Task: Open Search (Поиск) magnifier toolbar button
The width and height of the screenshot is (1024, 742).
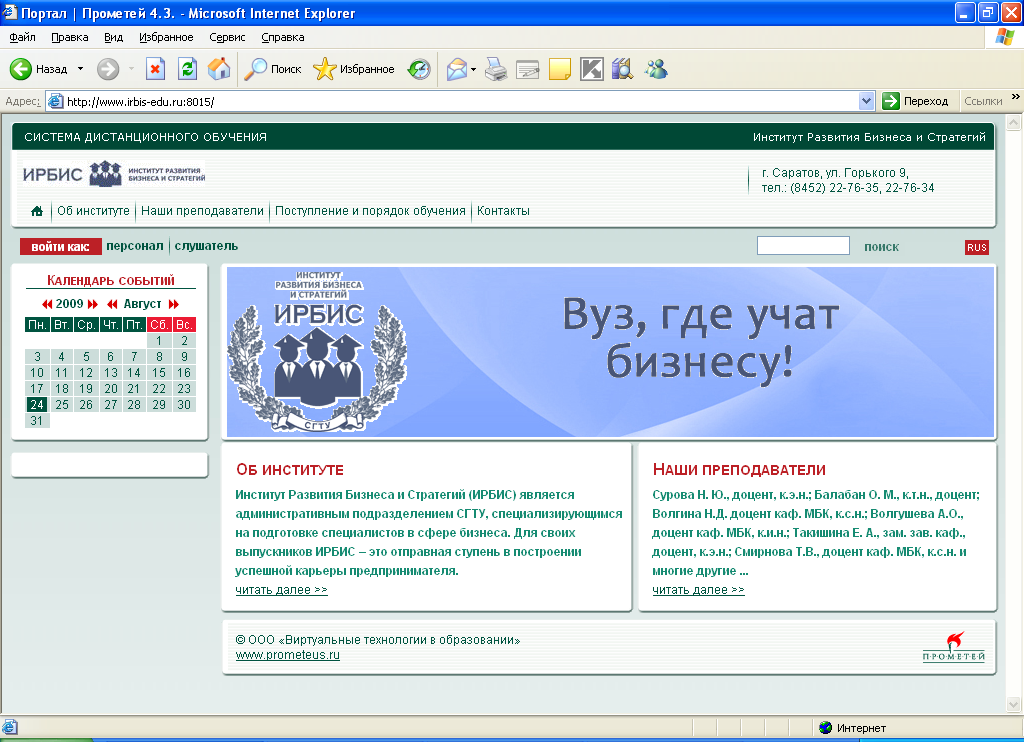Action: pyautogui.click(x=272, y=69)
